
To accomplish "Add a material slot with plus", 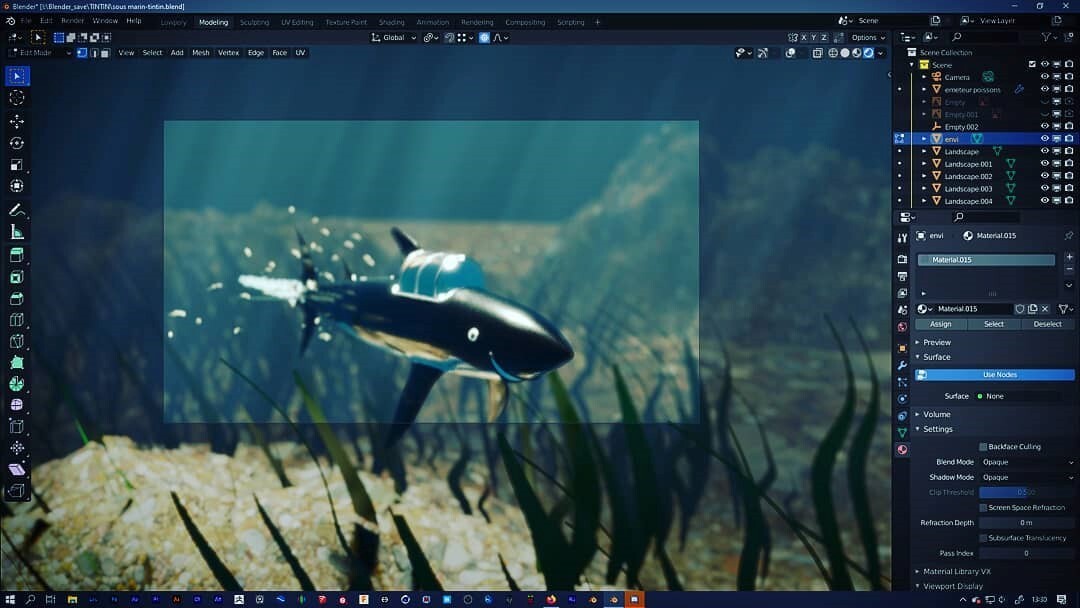I will (1069, 257).
